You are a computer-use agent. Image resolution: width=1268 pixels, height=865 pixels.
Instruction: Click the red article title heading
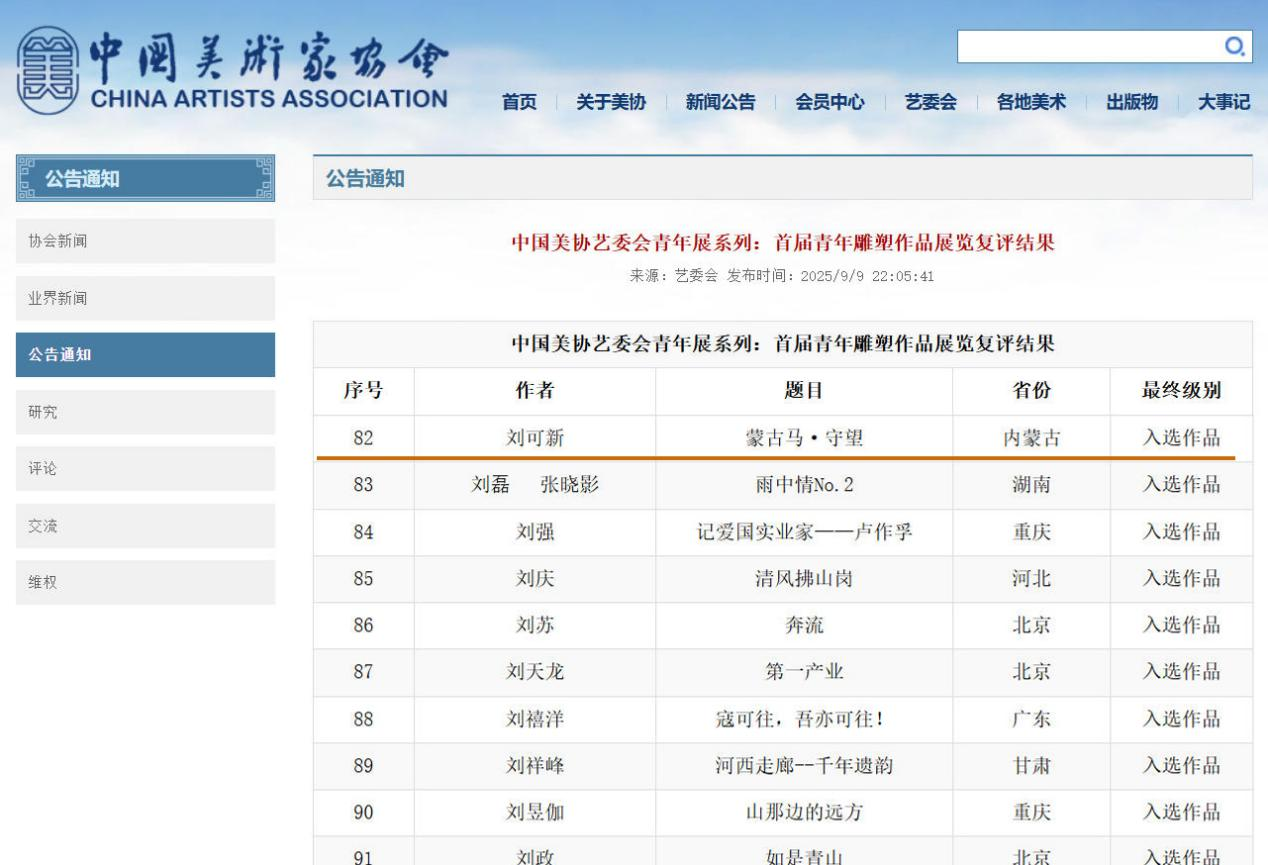point(782,243)
